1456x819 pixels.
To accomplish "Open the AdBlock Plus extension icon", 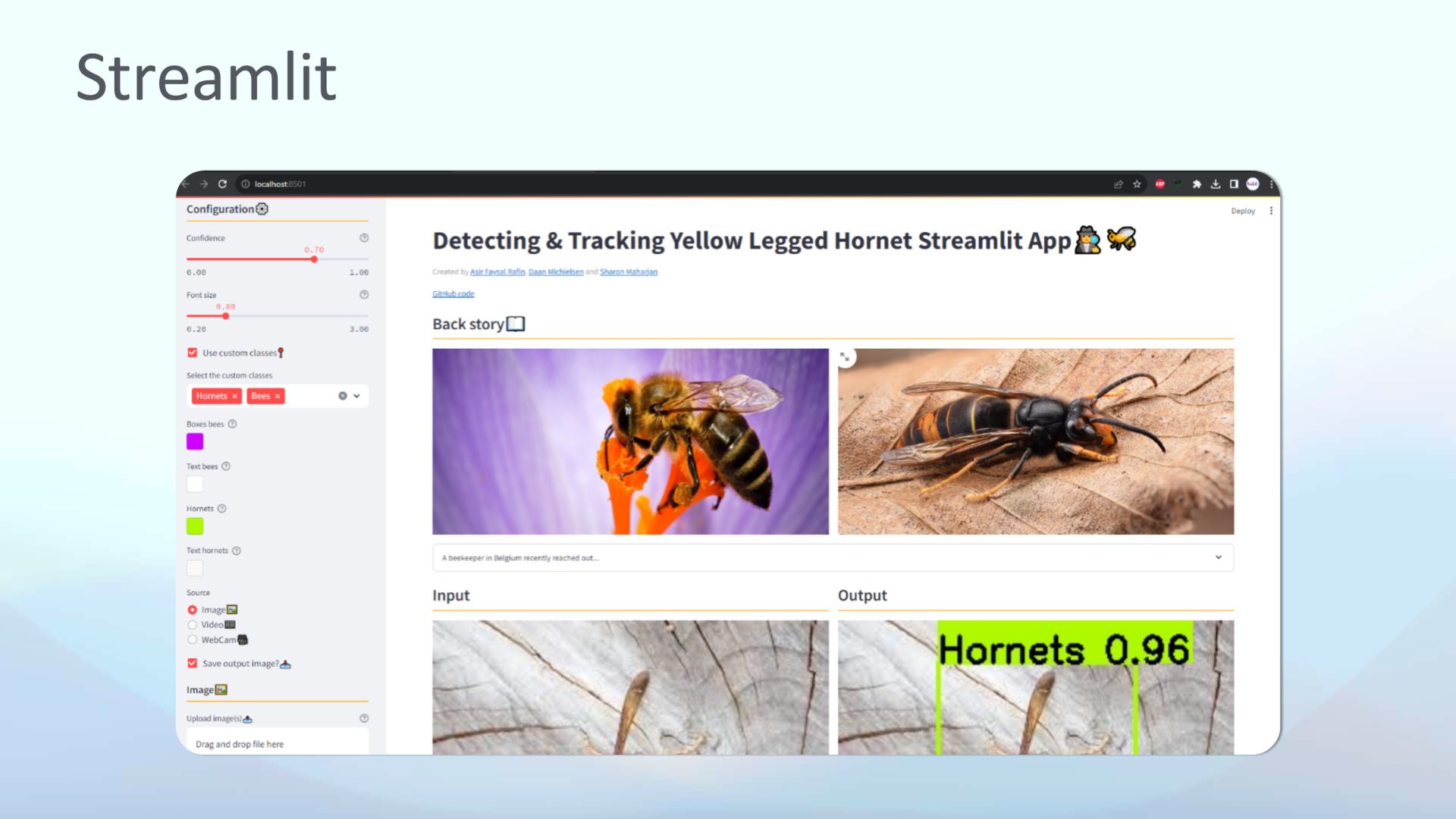I will point(1159,184).
